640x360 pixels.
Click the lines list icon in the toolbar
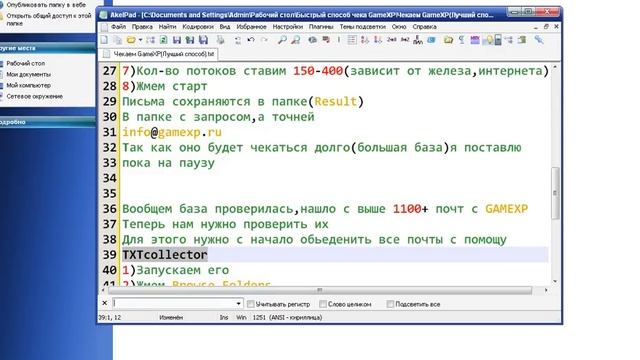[x=352, y=40]
